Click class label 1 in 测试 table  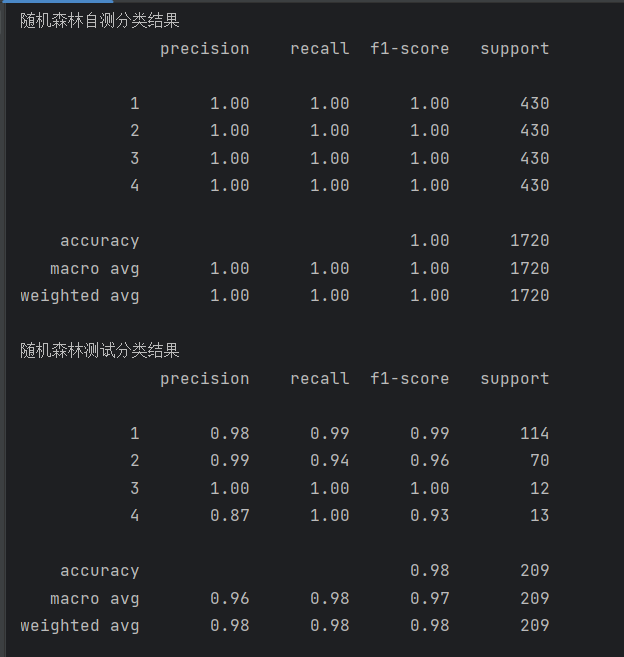135,434
